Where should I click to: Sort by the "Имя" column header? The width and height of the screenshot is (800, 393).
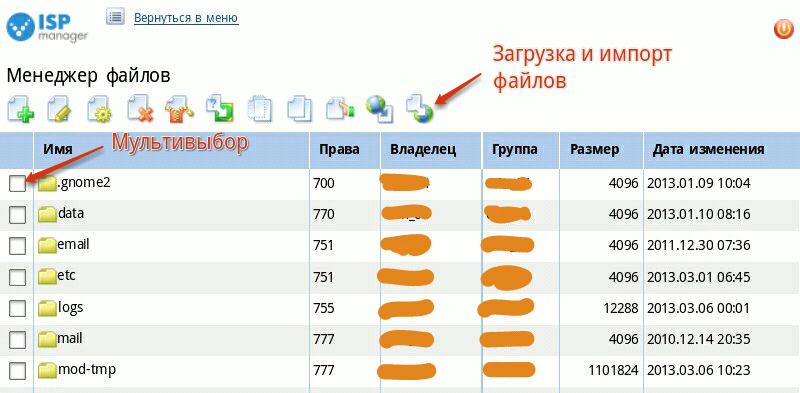point(58,150)
